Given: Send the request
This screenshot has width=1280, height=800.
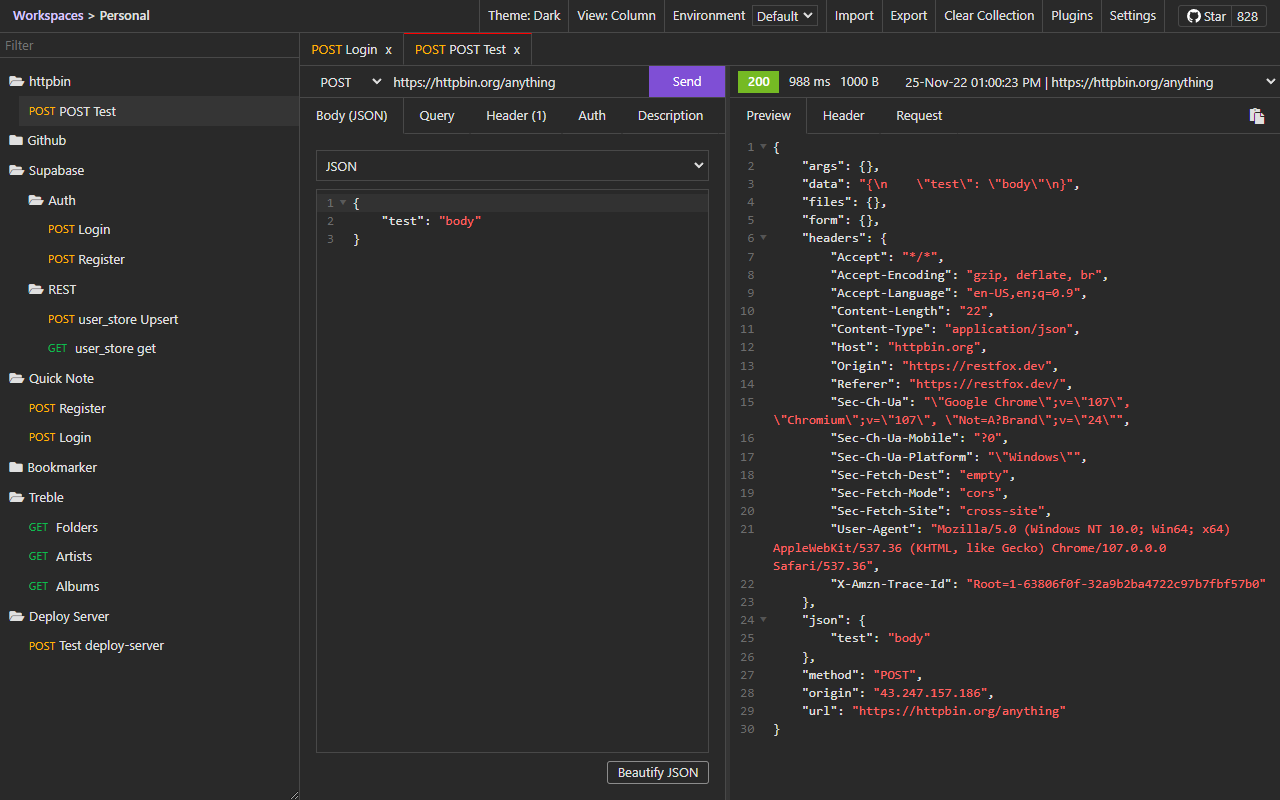Looking at the screenshot, I should click(686, 82).
